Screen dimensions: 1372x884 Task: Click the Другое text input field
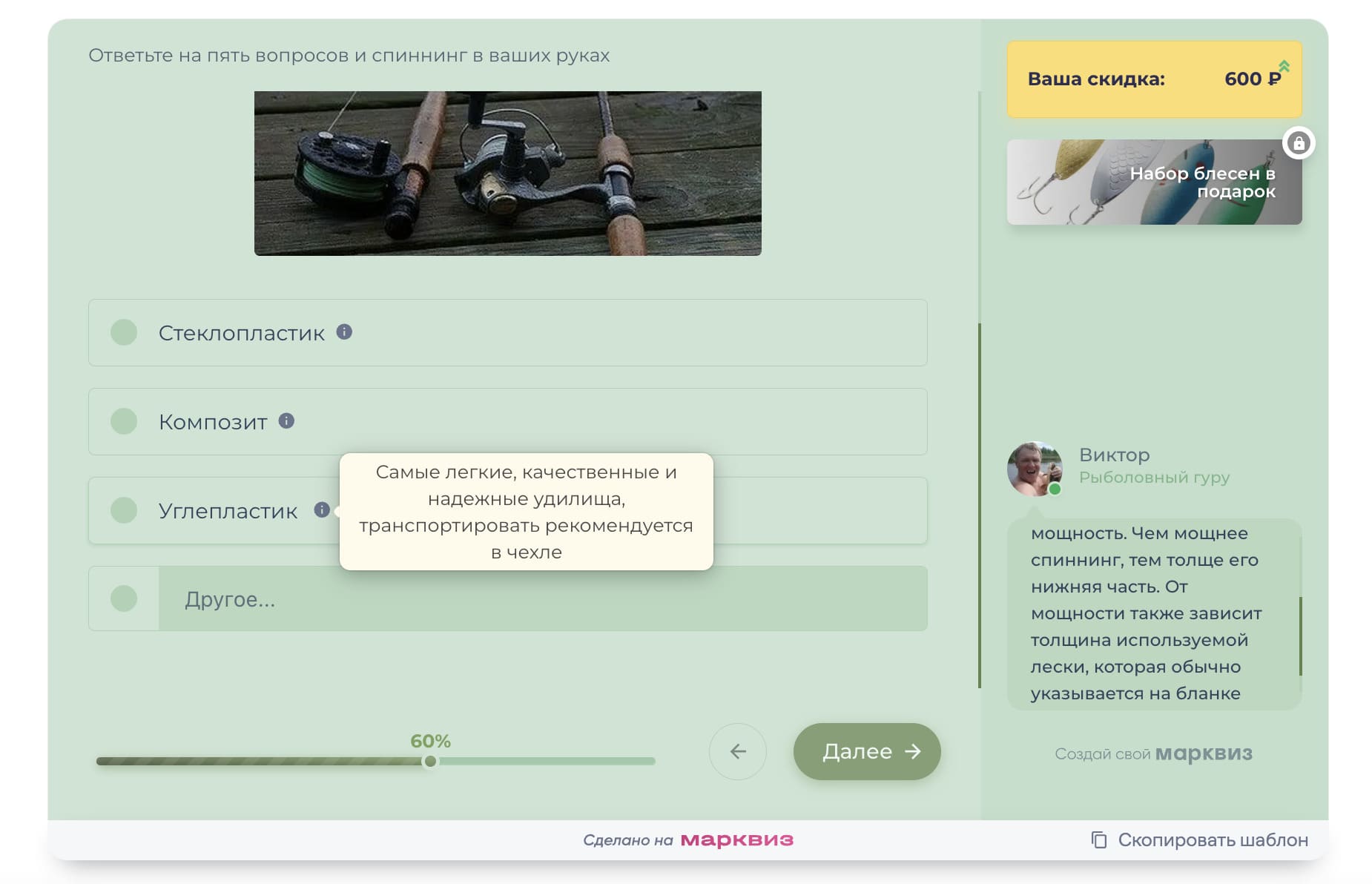[x=541, y=598]
